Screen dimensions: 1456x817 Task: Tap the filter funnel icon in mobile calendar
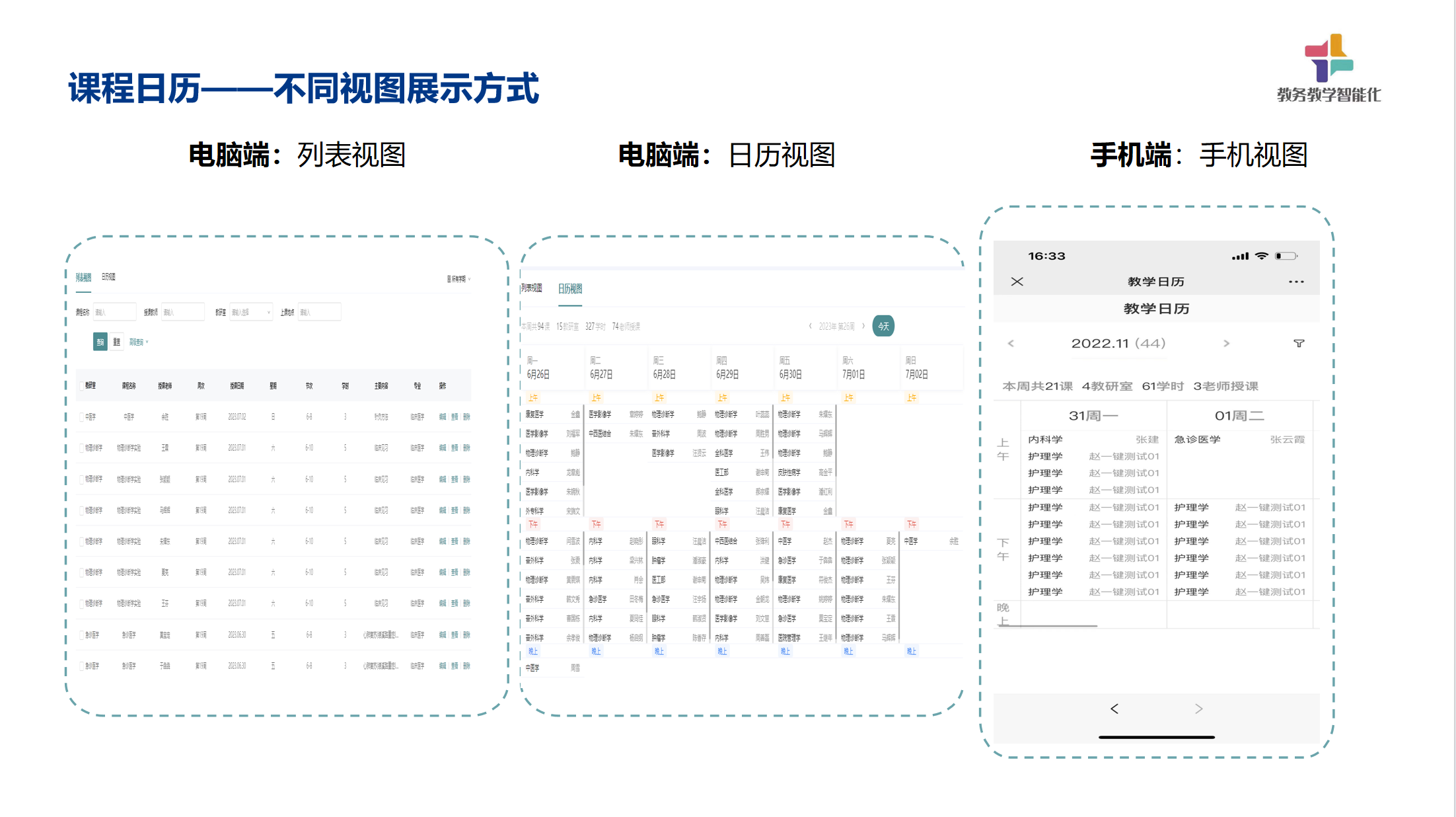point(1298,343)
